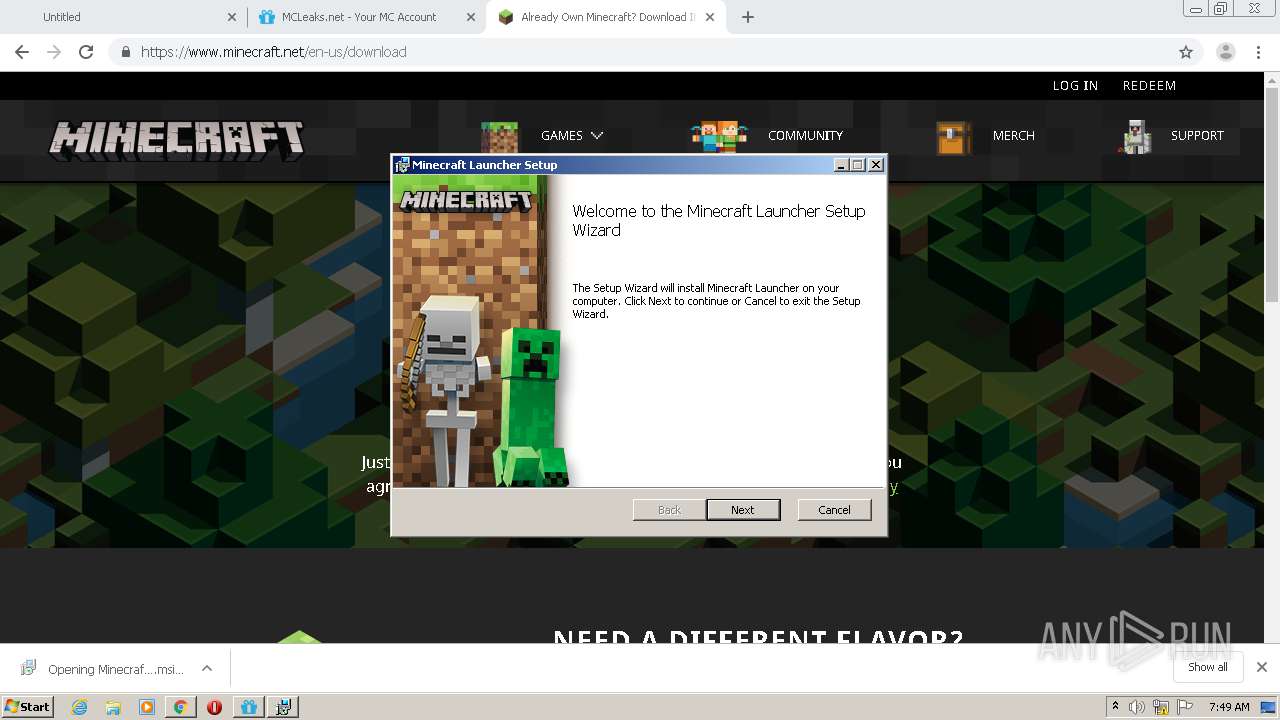The image size is (1280, 720).
Task: Click the Opening Minecraft msi download item
Action: (104, 669)
